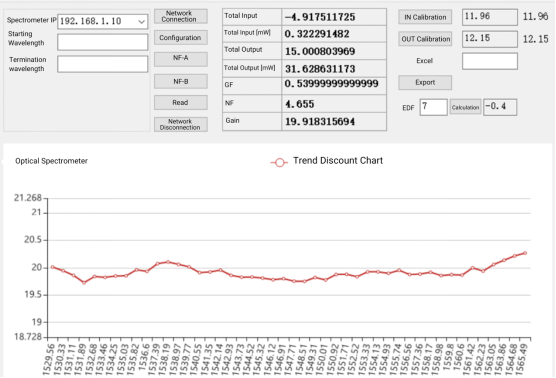
Task: Start IN Calibration
Action: click(425, 17)
